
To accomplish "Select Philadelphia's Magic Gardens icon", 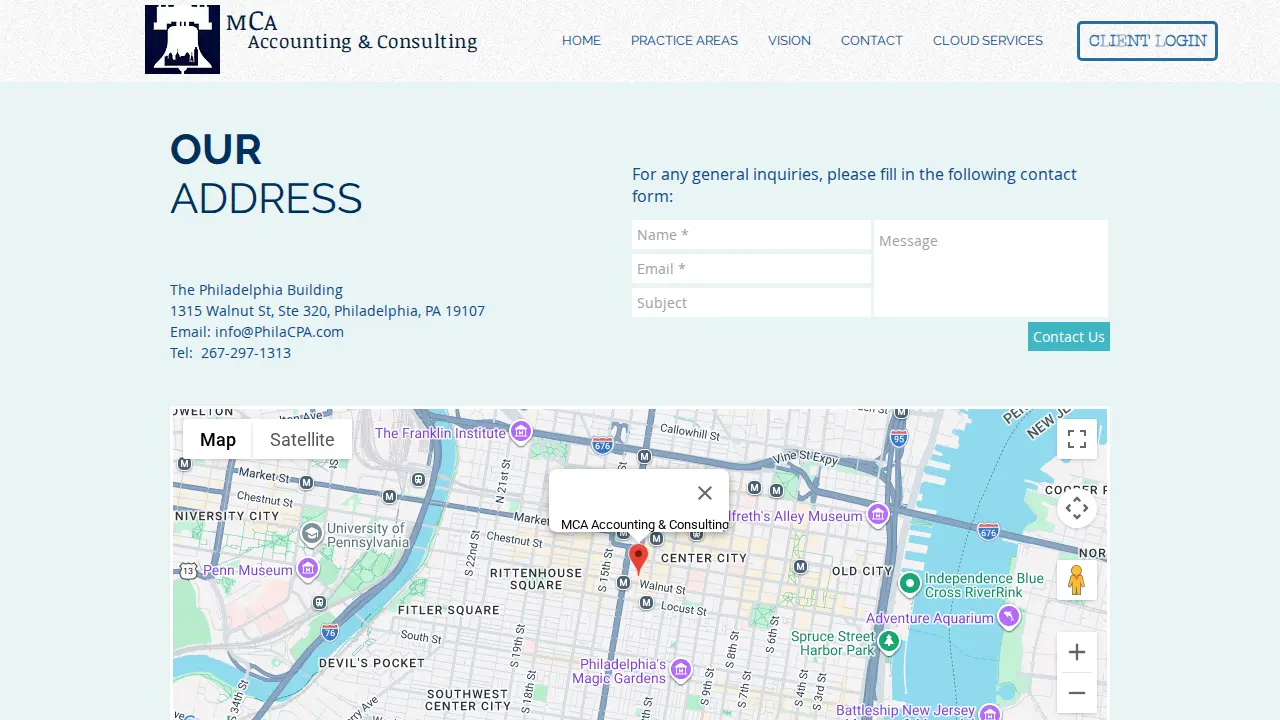I will (x=681, y=669).
